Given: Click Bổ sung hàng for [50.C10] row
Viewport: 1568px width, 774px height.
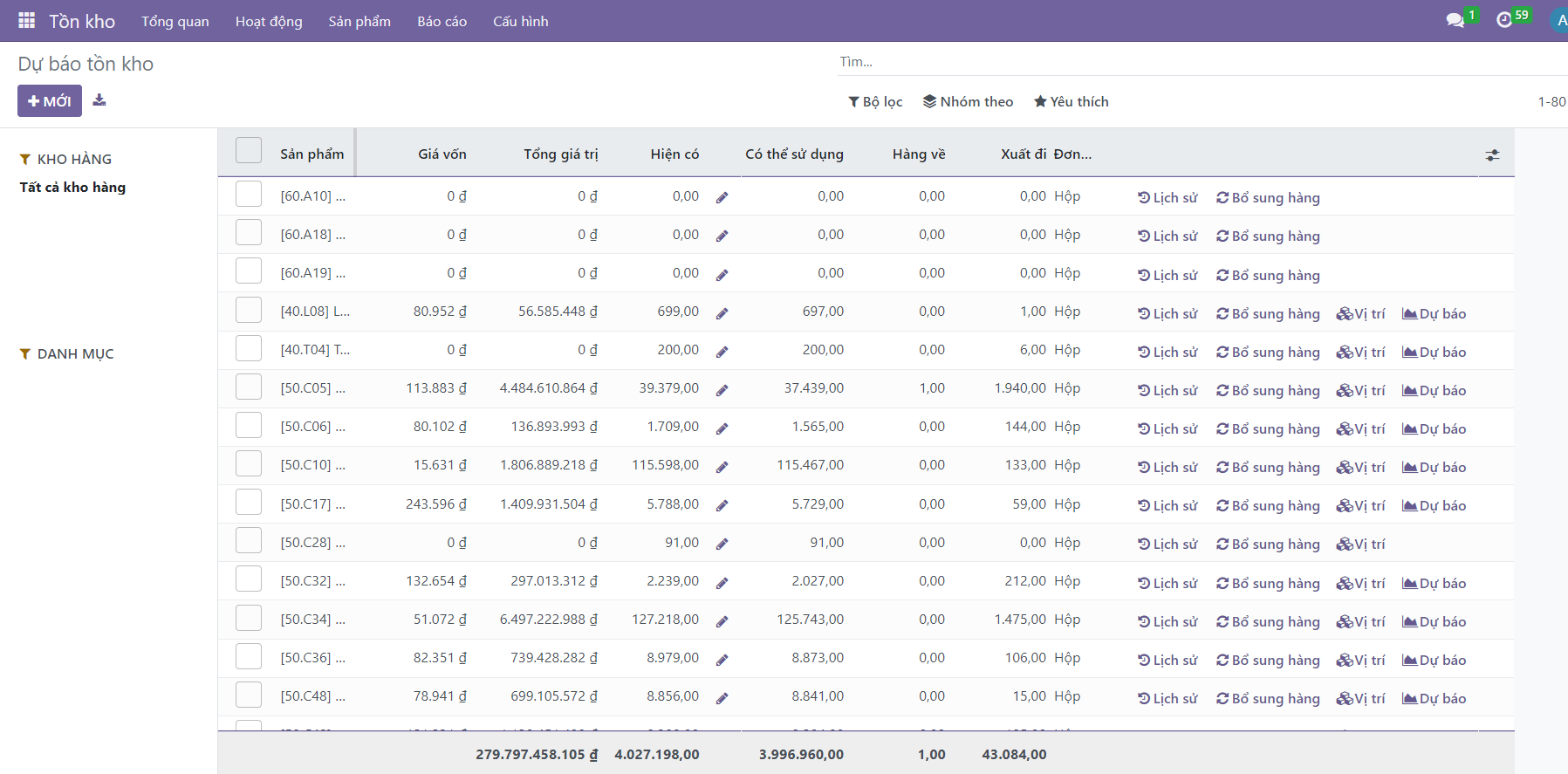Looking at the screenshot, I should click(x=1268, y=468).
